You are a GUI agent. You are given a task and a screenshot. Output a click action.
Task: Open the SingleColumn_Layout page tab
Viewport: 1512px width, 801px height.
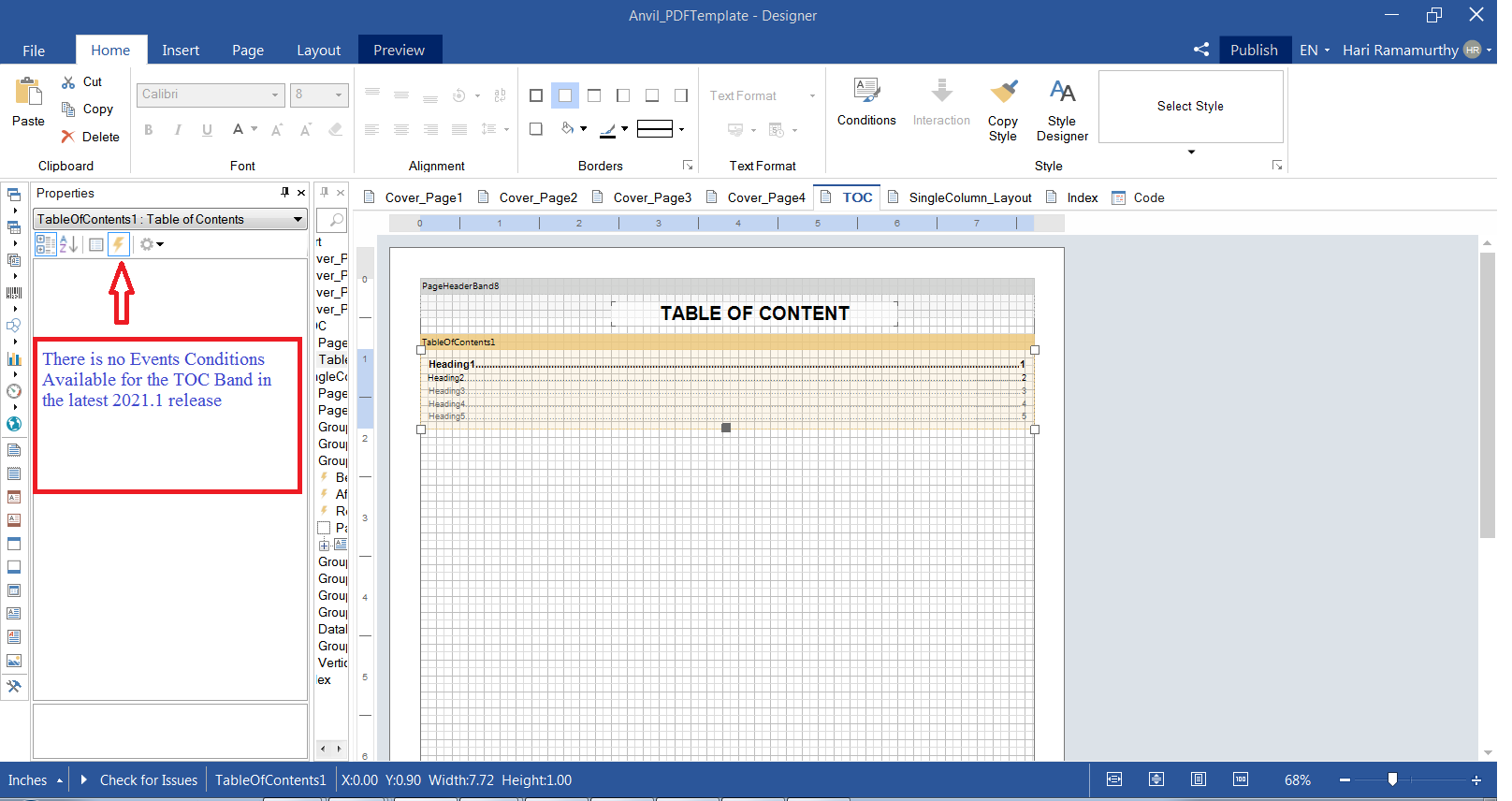click(x=969, y=197)
